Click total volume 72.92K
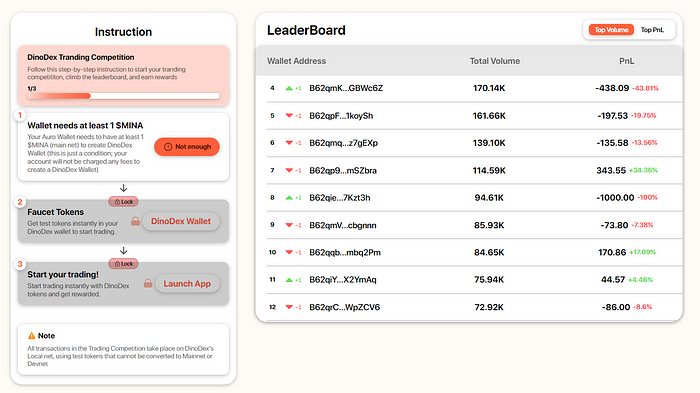This screenshot has width=700, height=393. click(x=489, y=307)
